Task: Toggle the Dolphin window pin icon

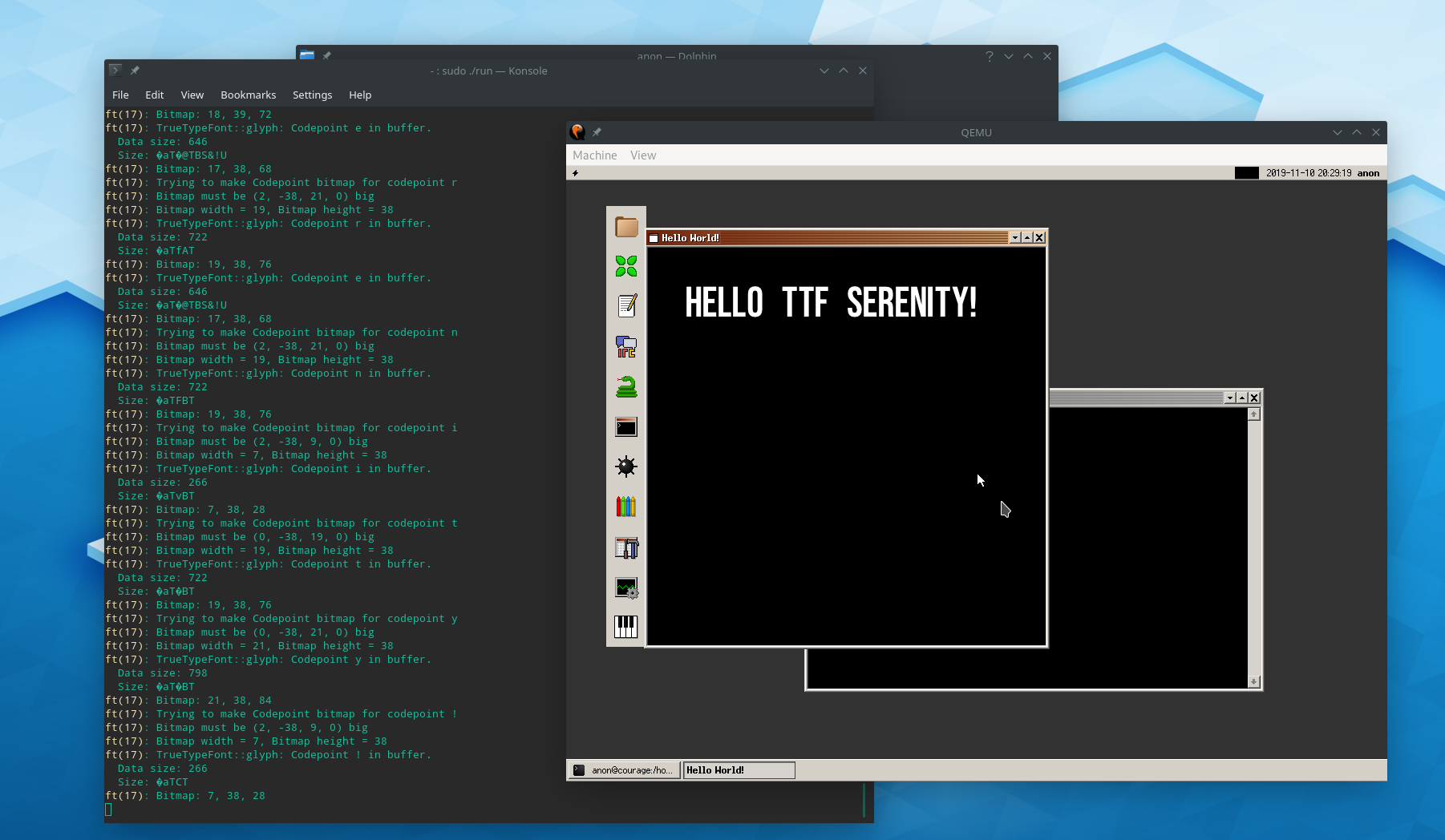Action: [326, 56]
